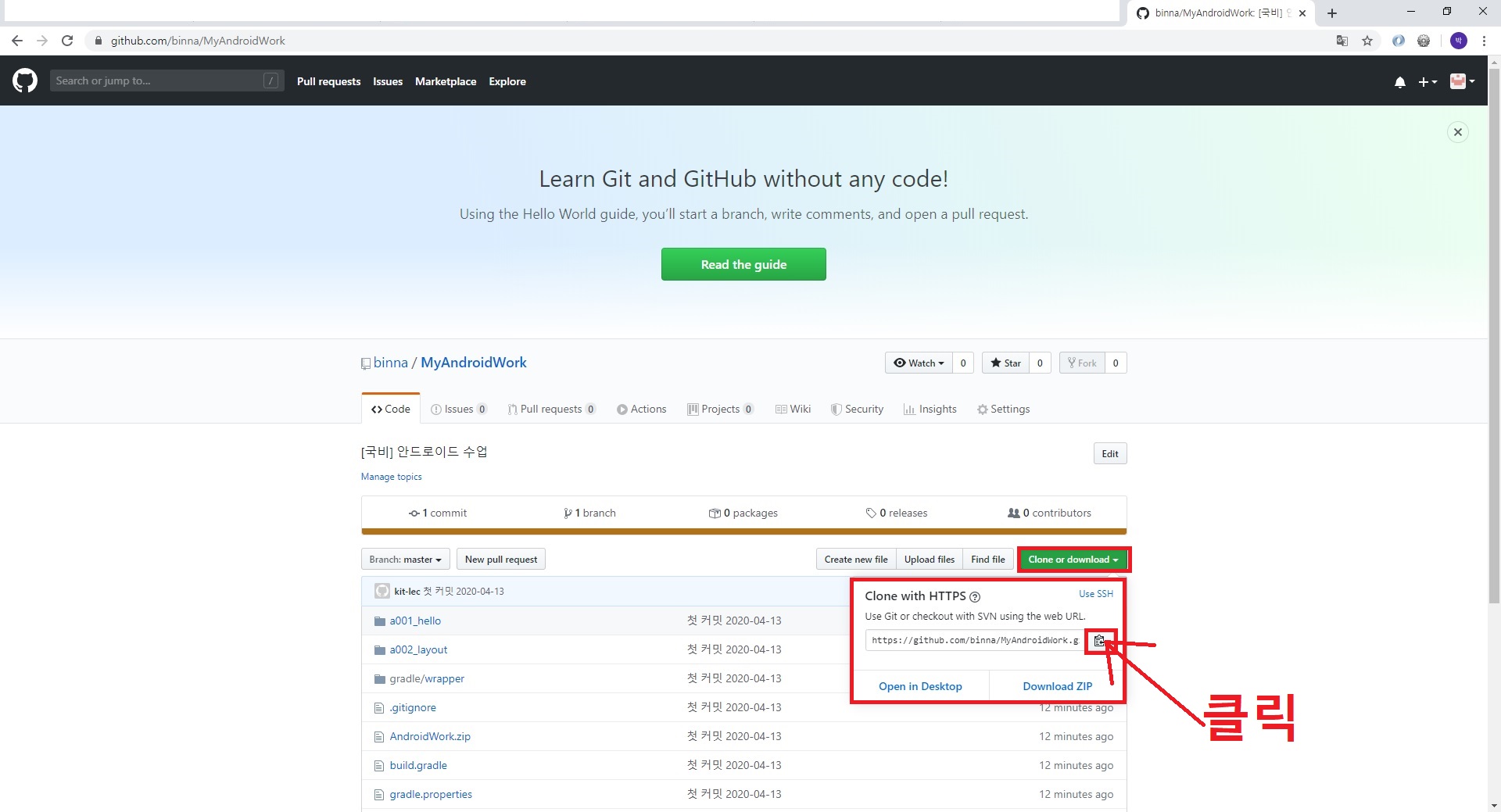Copy the clone URL to clipboard
The width and height of the screenshot is (1501, 812).
coord(1100,641)
